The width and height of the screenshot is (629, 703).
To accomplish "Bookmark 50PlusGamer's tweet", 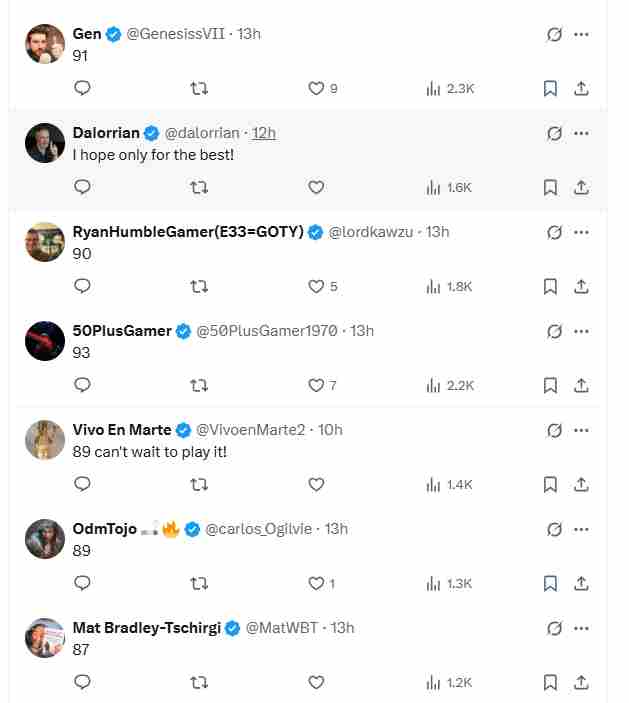I will point(550,385).
